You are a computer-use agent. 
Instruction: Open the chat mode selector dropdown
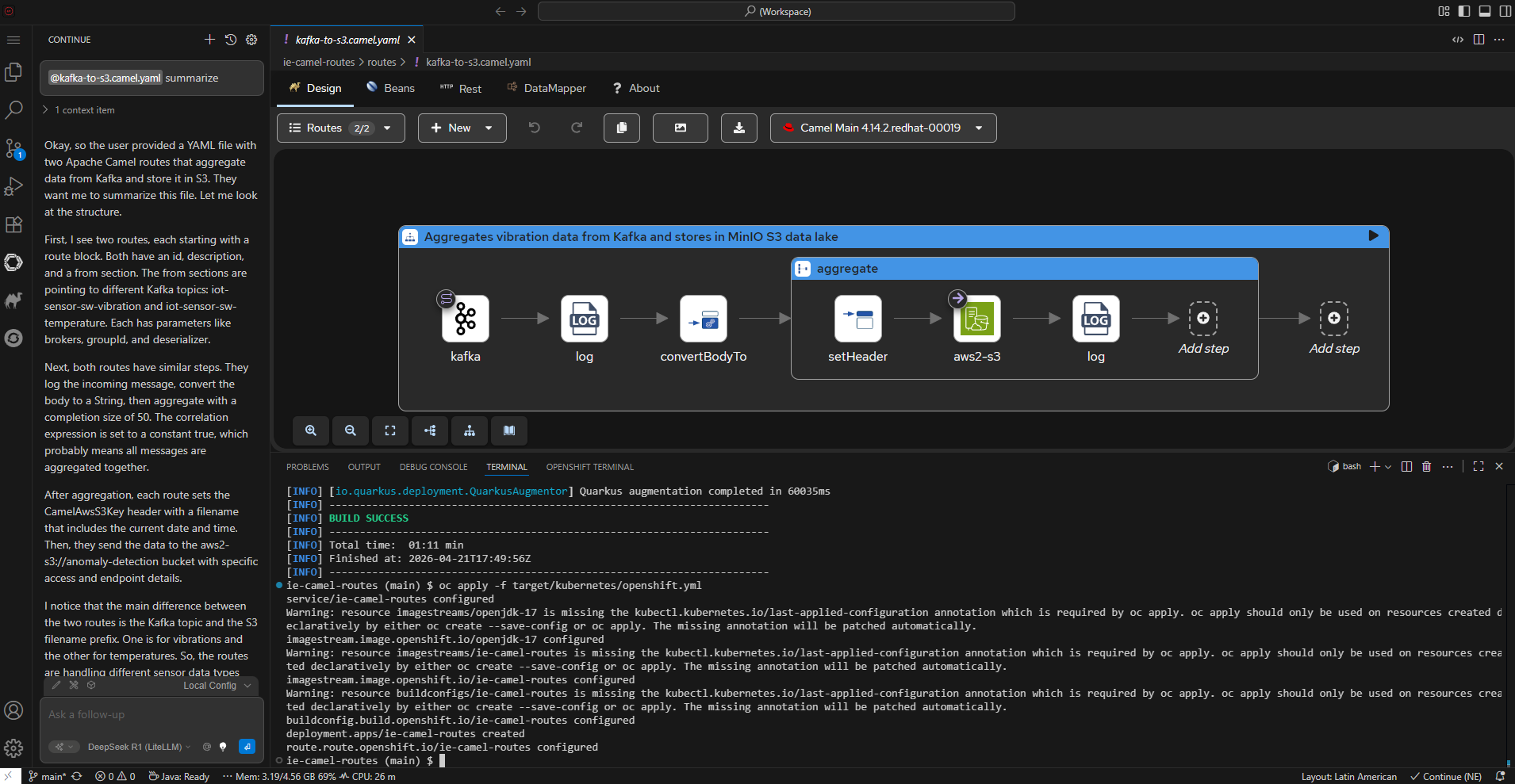tap(63, 747)
